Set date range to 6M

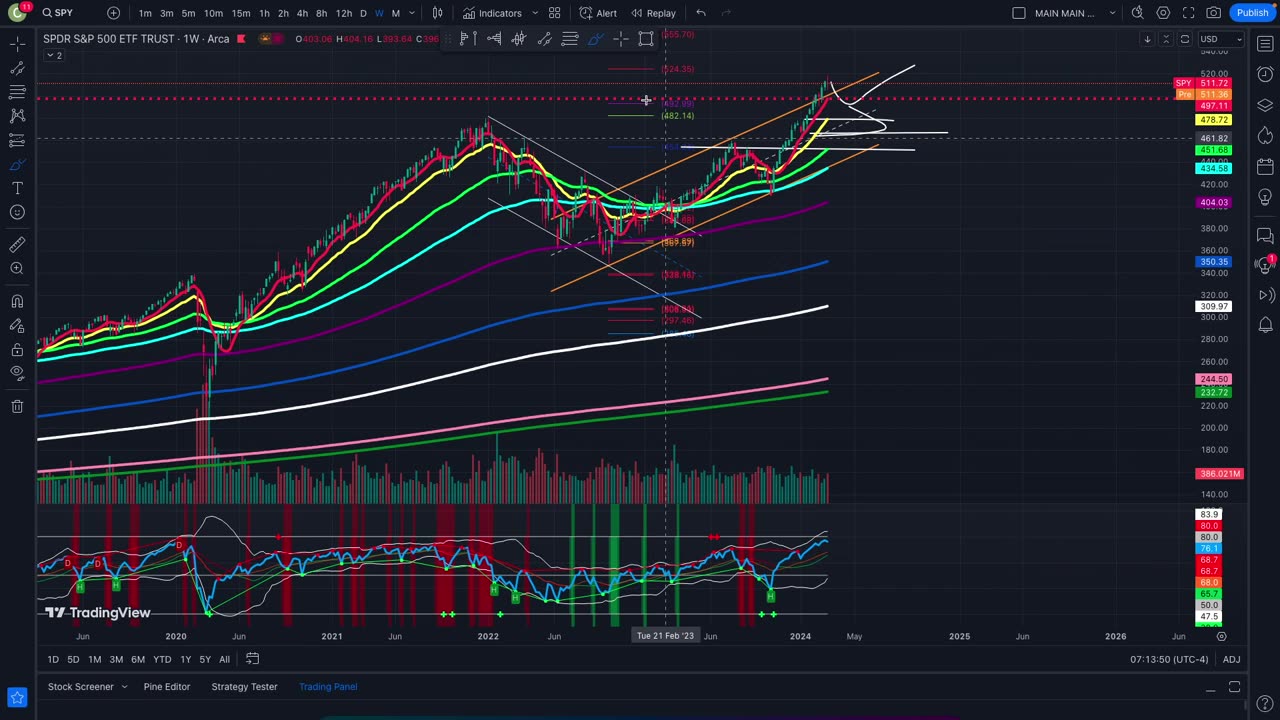[x=137, y=659]
